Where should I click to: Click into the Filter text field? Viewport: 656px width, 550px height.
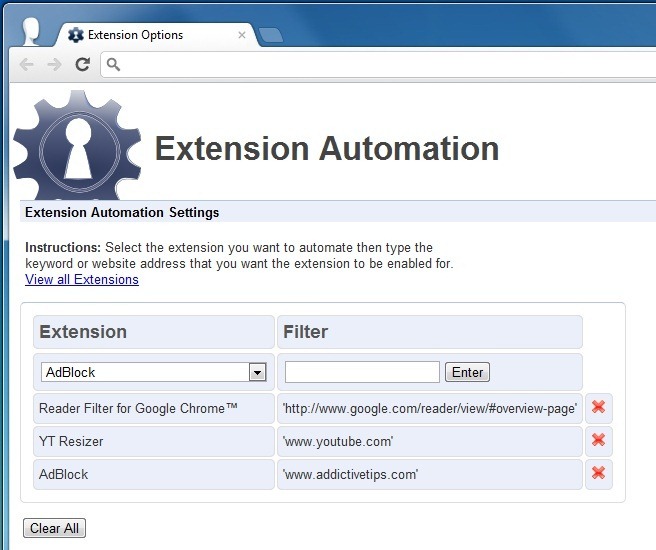coord(362,372)
